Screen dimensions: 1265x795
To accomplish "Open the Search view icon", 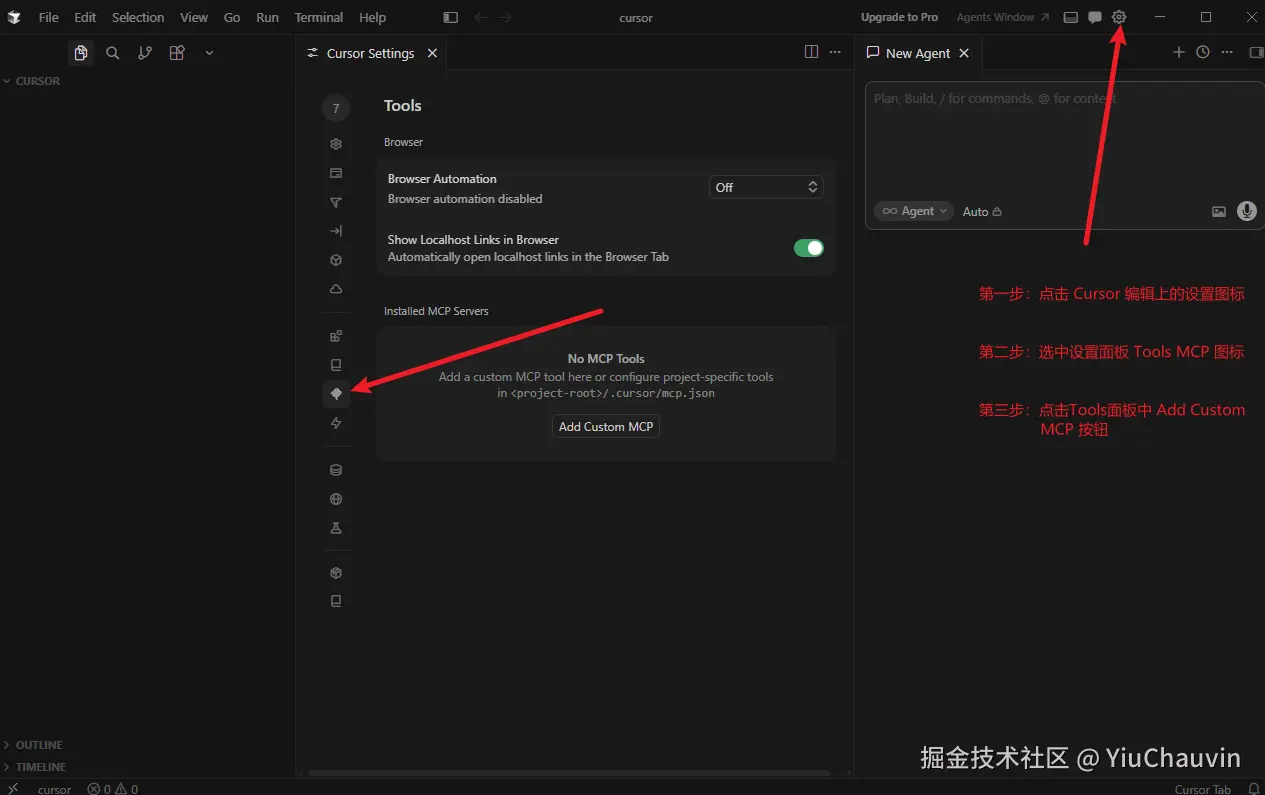I will tap(113, 53).
